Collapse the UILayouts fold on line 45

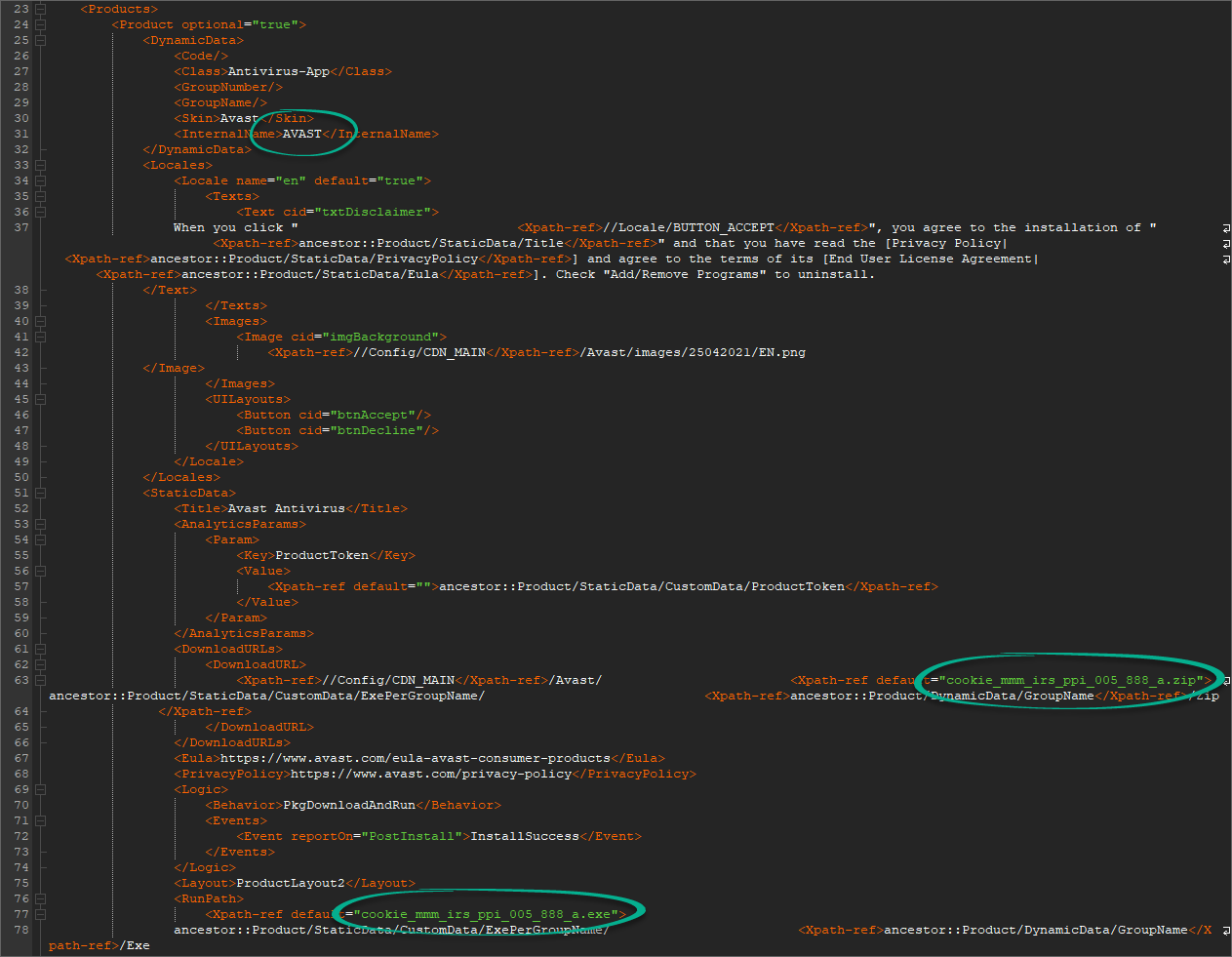(41, 399)
